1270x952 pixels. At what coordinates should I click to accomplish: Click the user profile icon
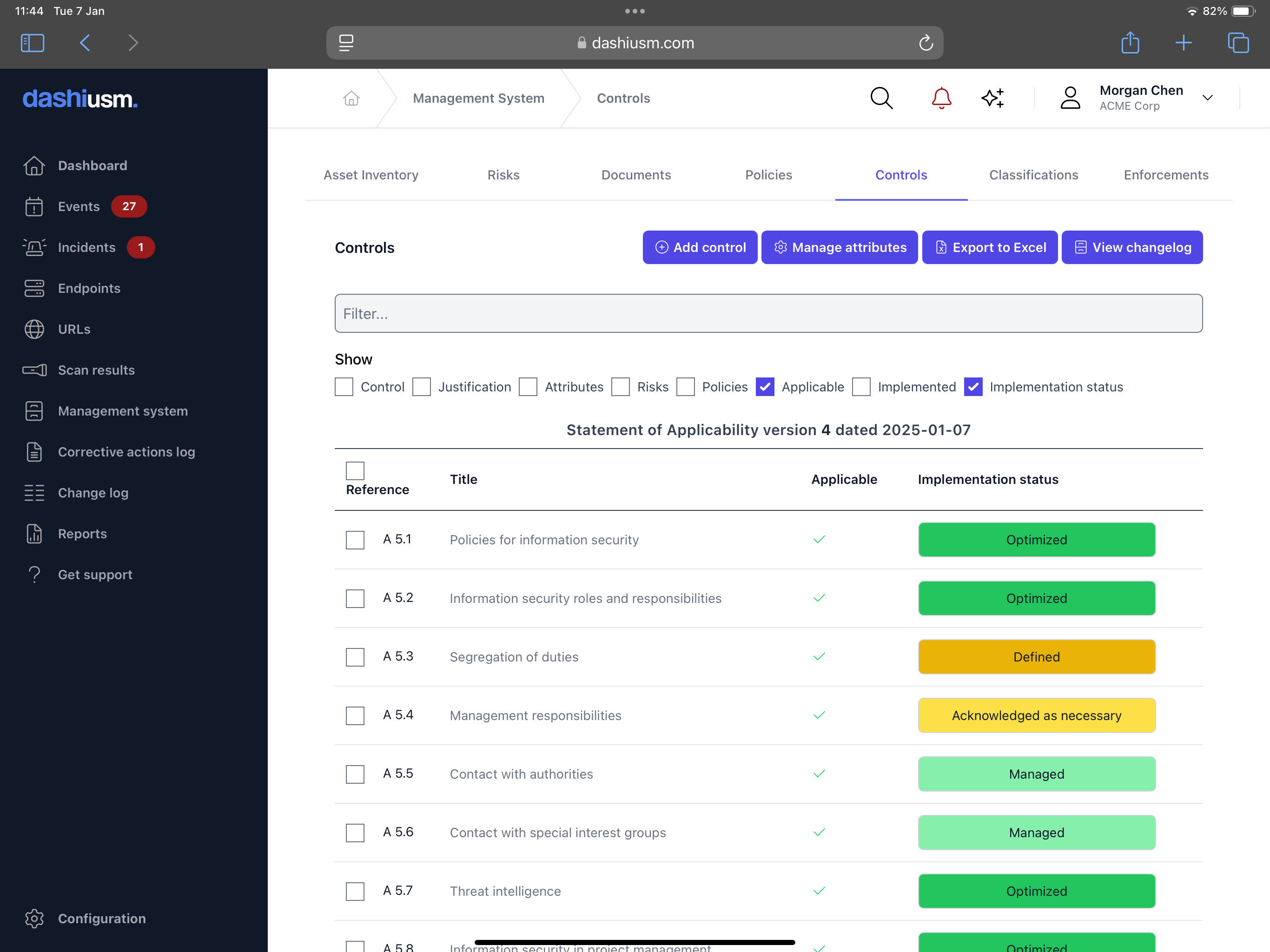1071,97
